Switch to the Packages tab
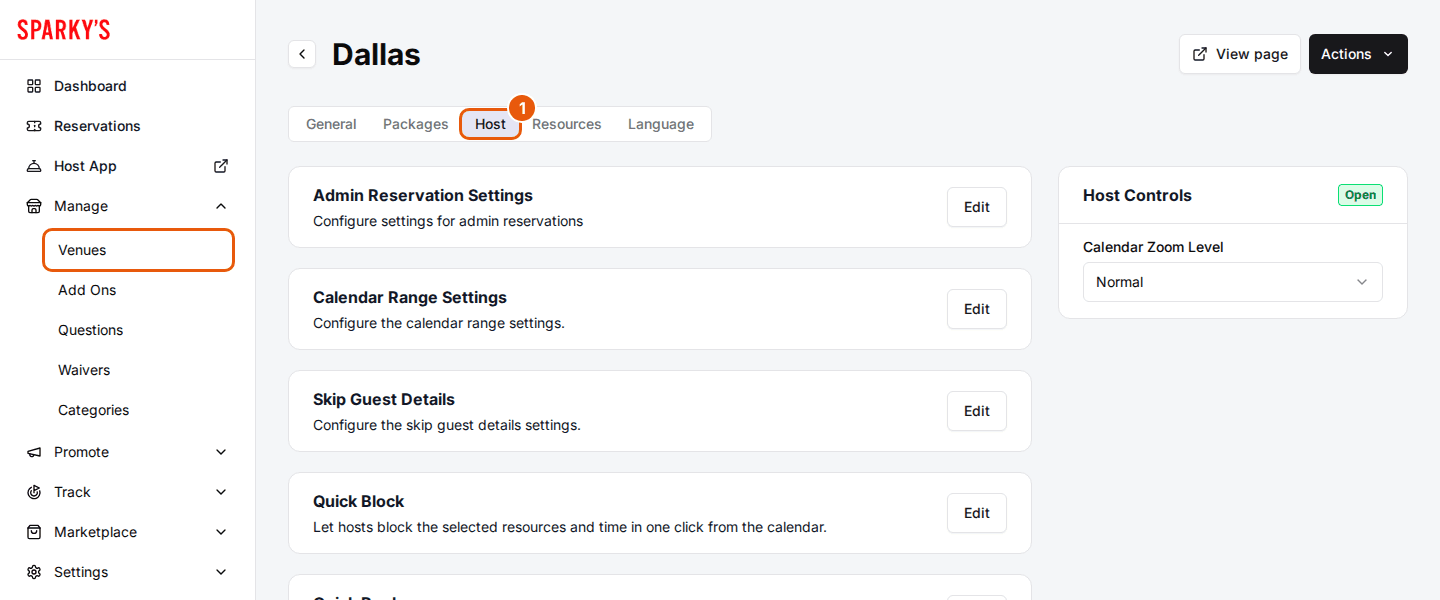Viewport: 1440px width, 600px height. [x=415, y=124]
